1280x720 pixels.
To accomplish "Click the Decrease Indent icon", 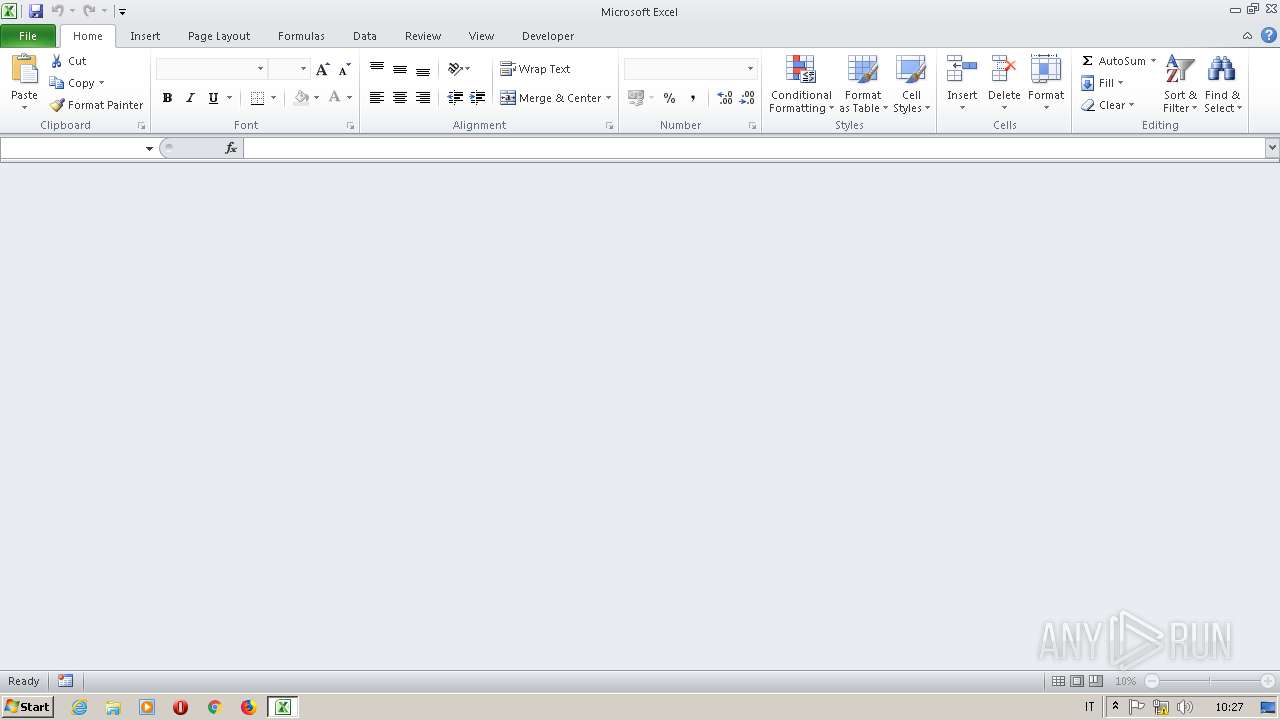I will 455,98.
